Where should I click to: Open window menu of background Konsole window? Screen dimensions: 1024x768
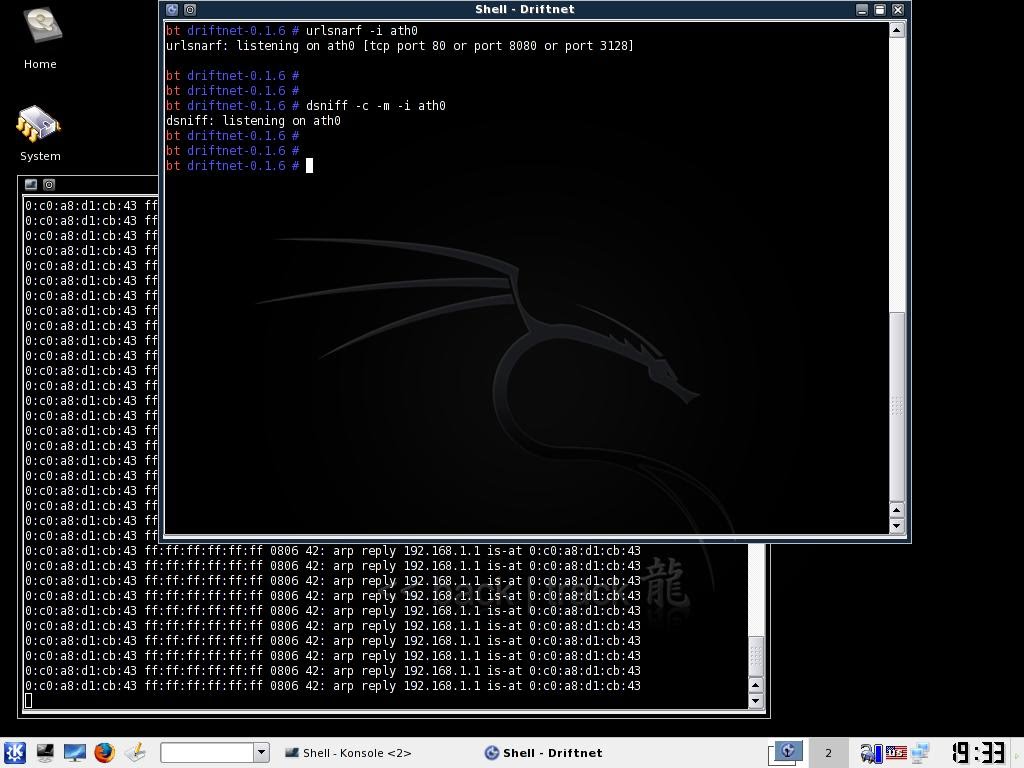pyautogui.click(x=31, y=184)
